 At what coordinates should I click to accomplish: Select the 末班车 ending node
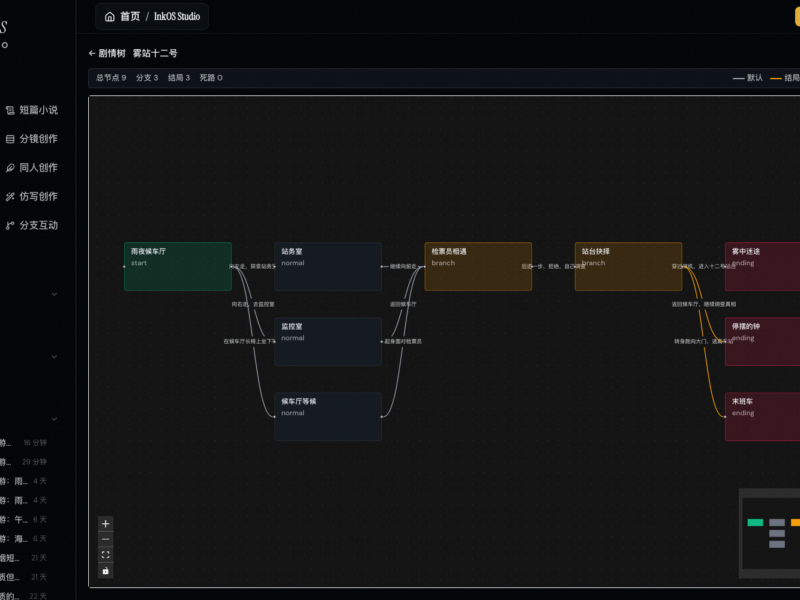click(763, 416)
